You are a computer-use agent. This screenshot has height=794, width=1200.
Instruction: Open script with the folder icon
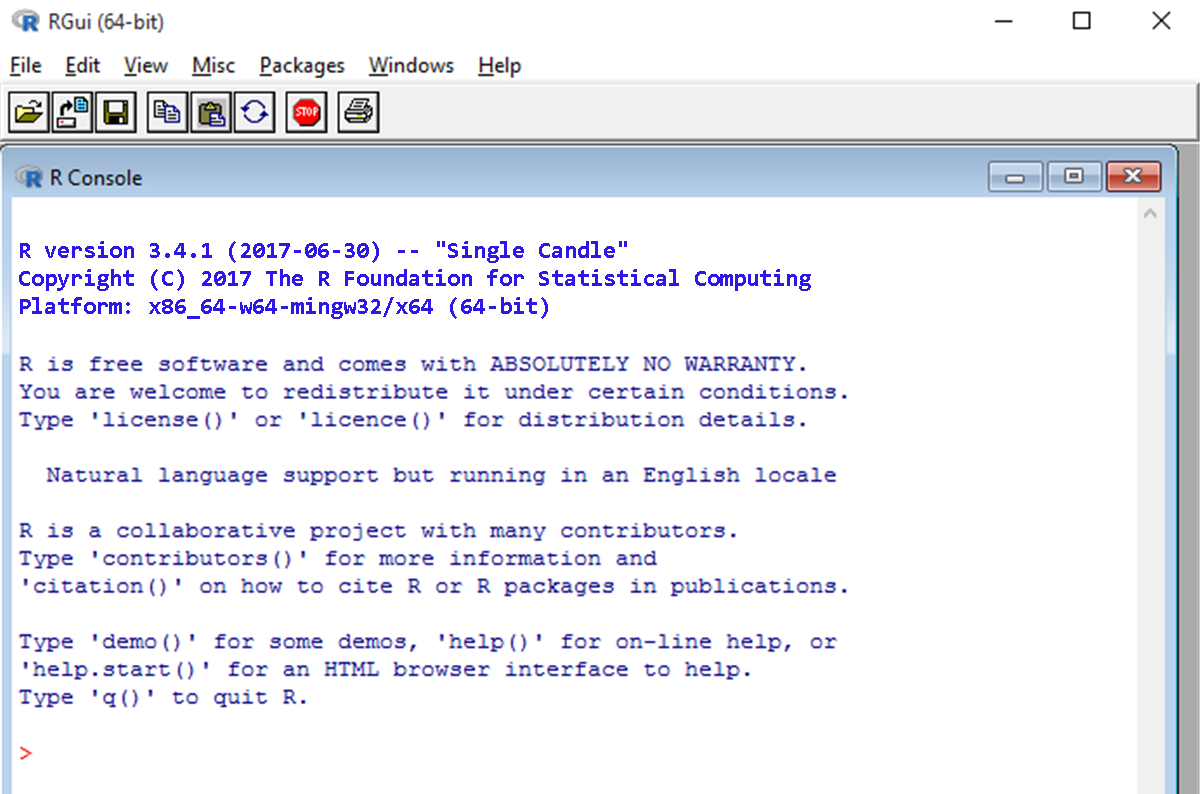click(29, 112)
